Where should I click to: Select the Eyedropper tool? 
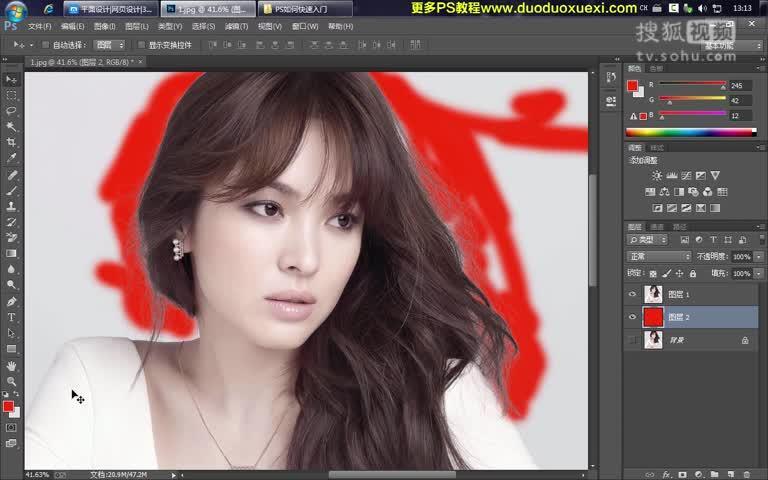(x=11, y=158)
